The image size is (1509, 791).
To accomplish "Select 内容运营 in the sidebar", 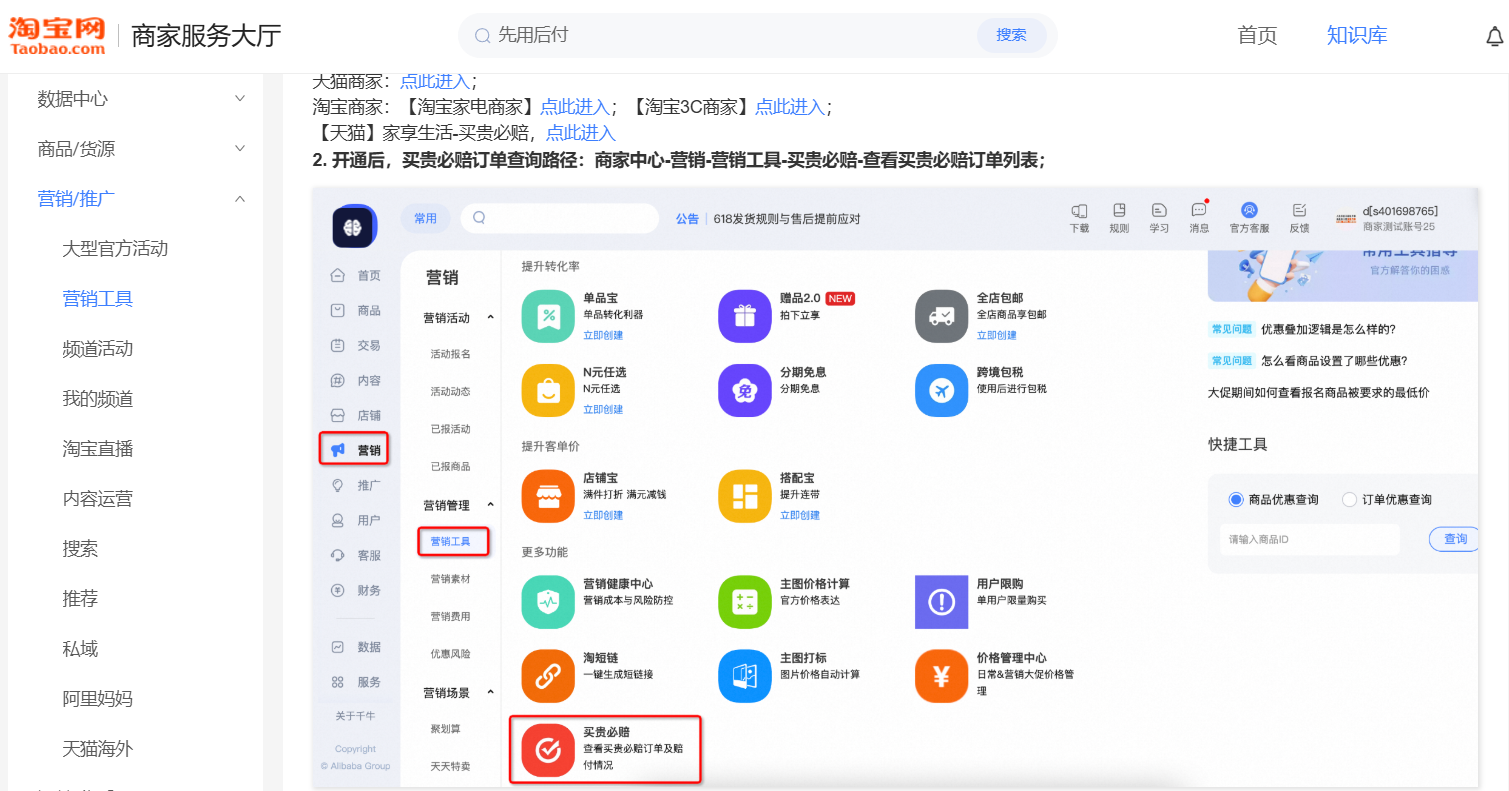I will (x=98, y=499).
